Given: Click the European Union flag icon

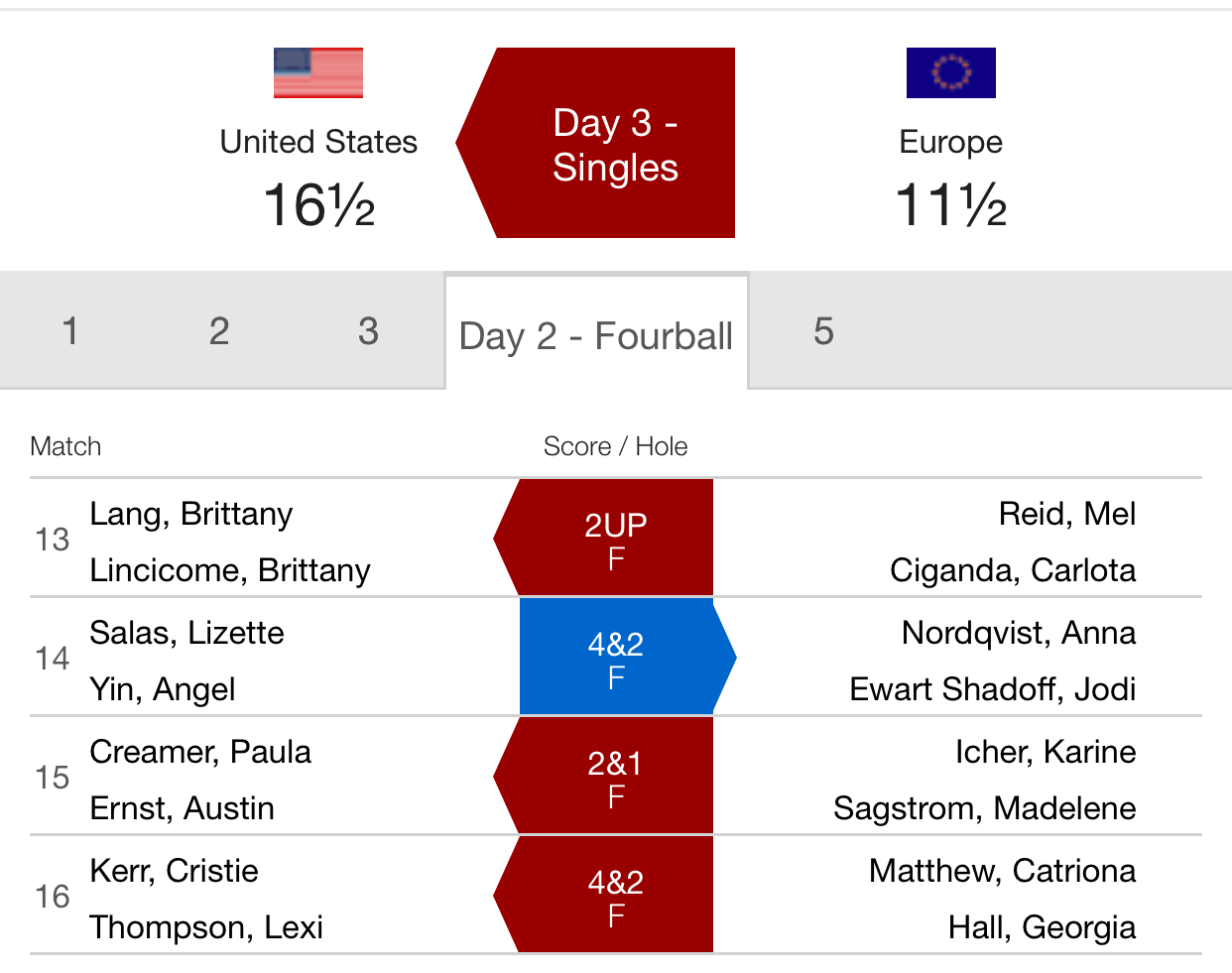Looking at the screenshot, I should [x=950, y=73].
